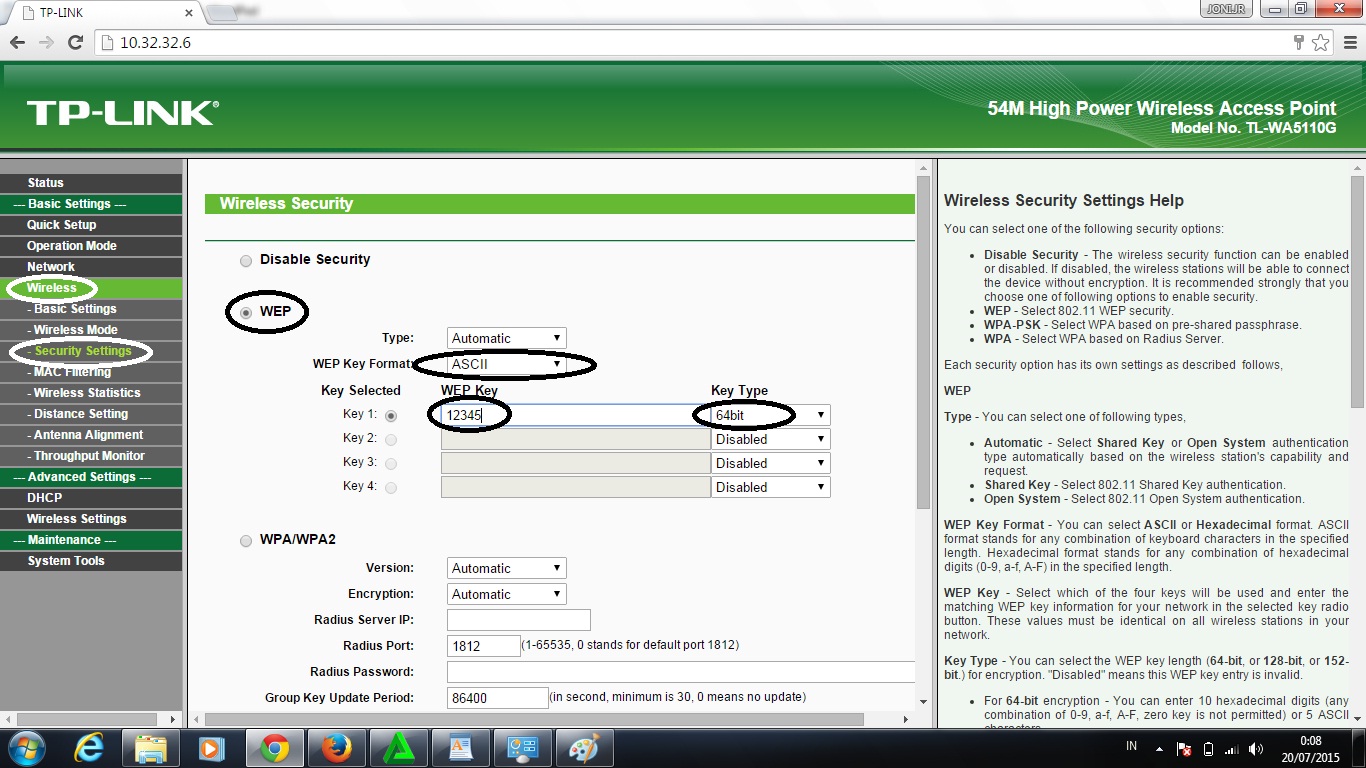1366x768 pixels.
Task: Click the Action Center flag icon
Action: pos(1184,748)
